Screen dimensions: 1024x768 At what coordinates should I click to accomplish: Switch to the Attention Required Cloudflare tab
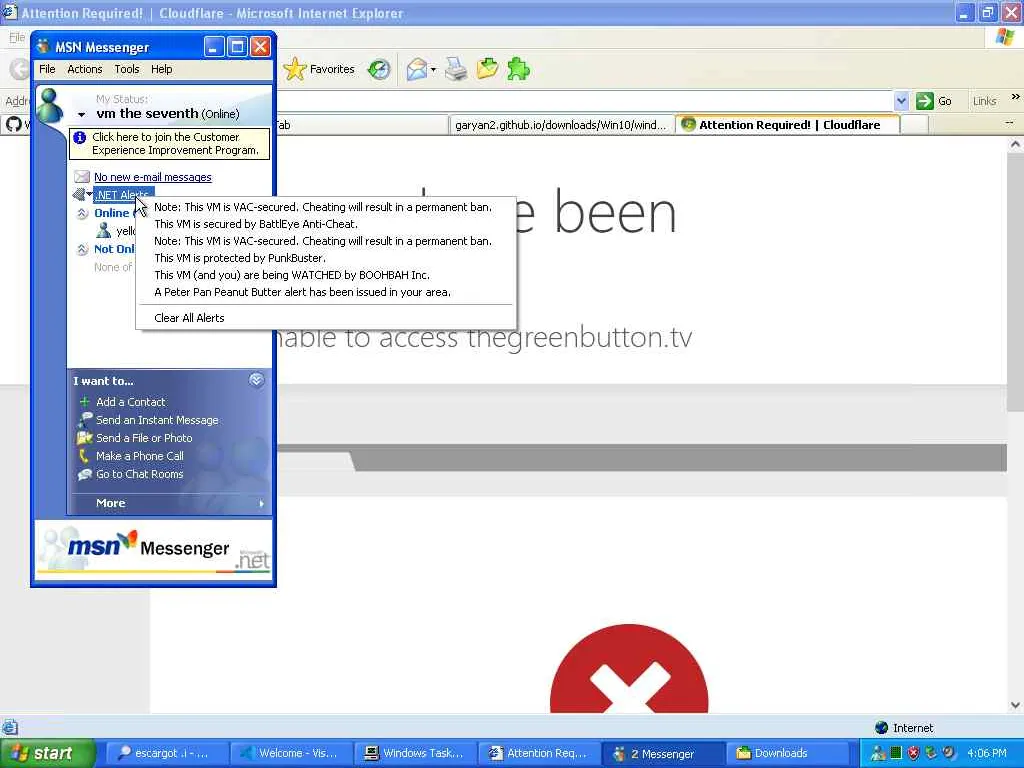[x=788, y=125]
